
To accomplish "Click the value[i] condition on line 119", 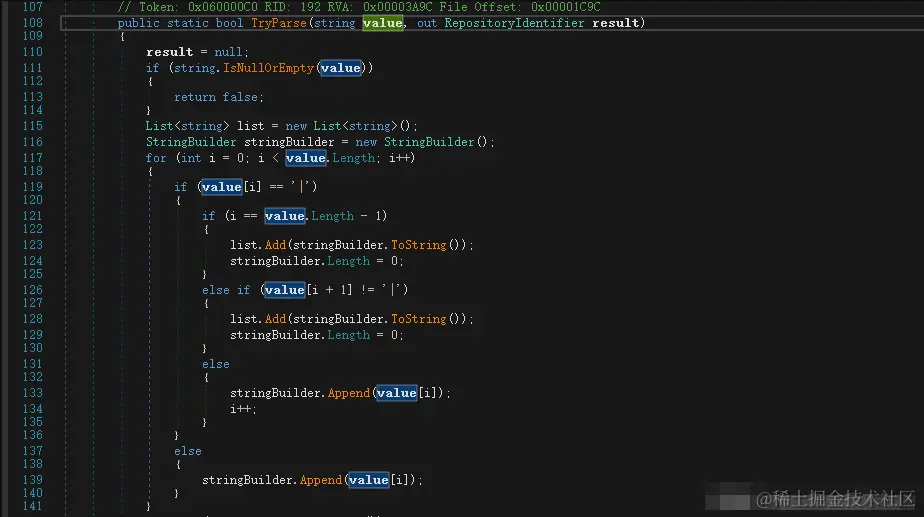I will (230, 187).
